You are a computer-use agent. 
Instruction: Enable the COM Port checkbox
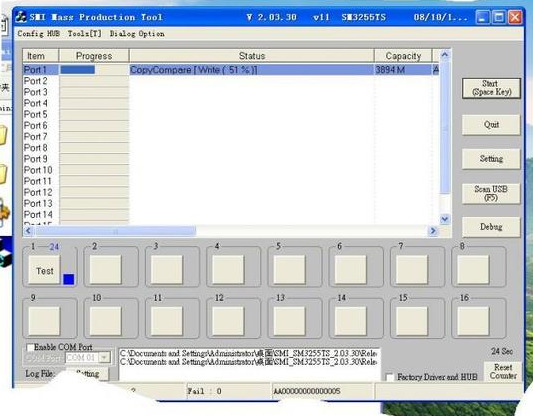tap(30, 347)
